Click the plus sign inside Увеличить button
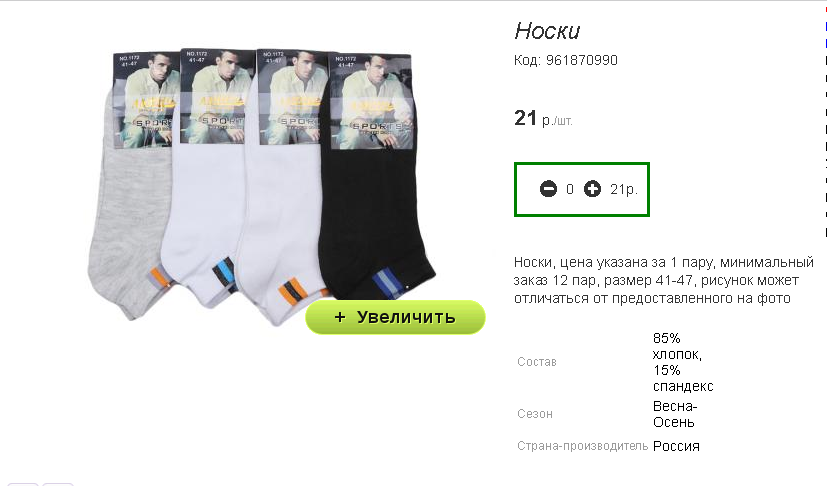This screenshot has height=486, width=827. coord(340,317)
